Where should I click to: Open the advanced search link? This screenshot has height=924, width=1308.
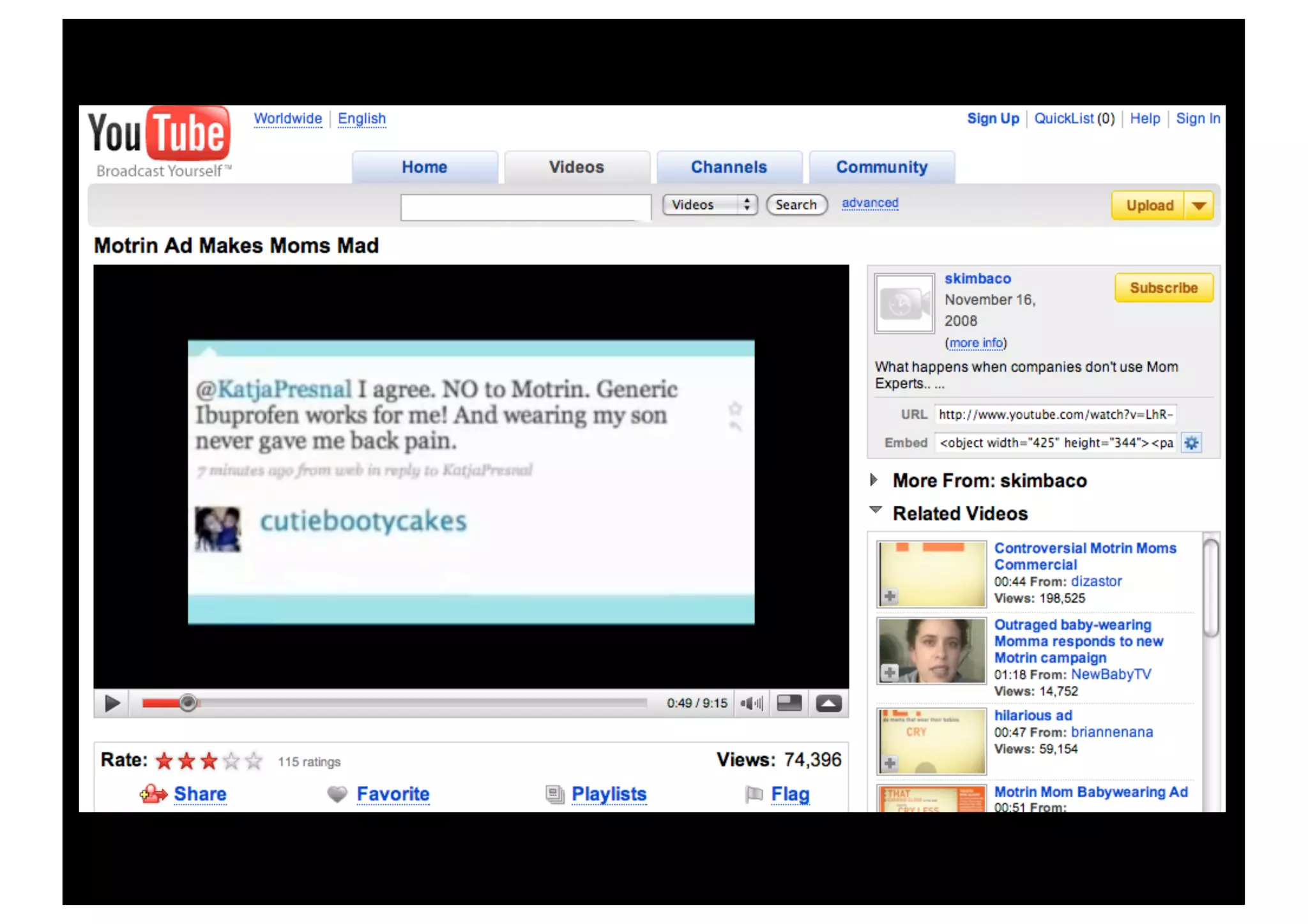pyautogui.click(x=870, y=203)
